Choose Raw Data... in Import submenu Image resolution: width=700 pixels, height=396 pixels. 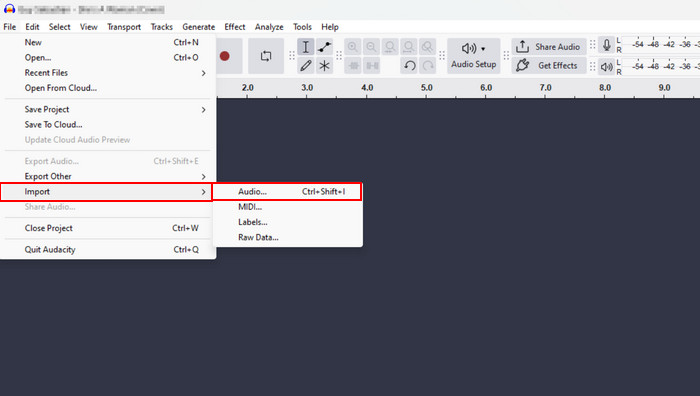pyautogui.click(x=288, y=237)
